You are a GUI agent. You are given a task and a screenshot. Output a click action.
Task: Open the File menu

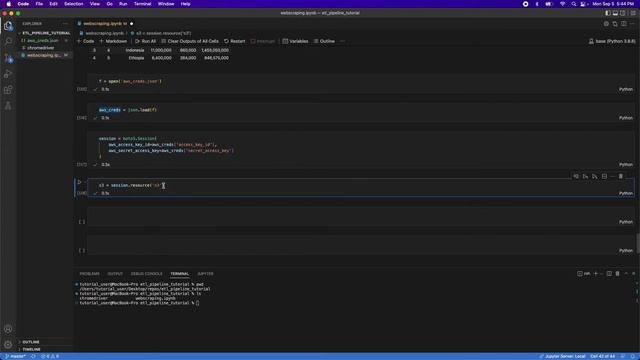click(39, 4)
